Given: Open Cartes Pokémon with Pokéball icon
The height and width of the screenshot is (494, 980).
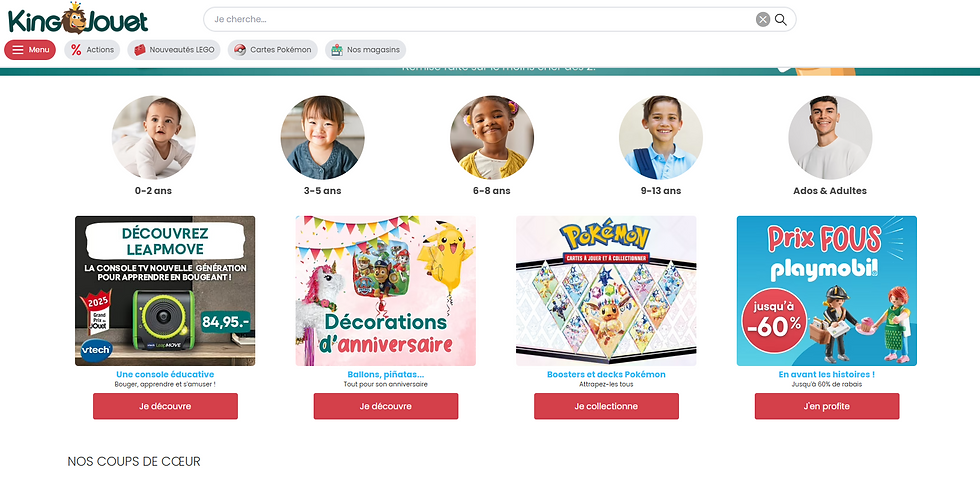Looking at the screenshot, I should point(272,50).
